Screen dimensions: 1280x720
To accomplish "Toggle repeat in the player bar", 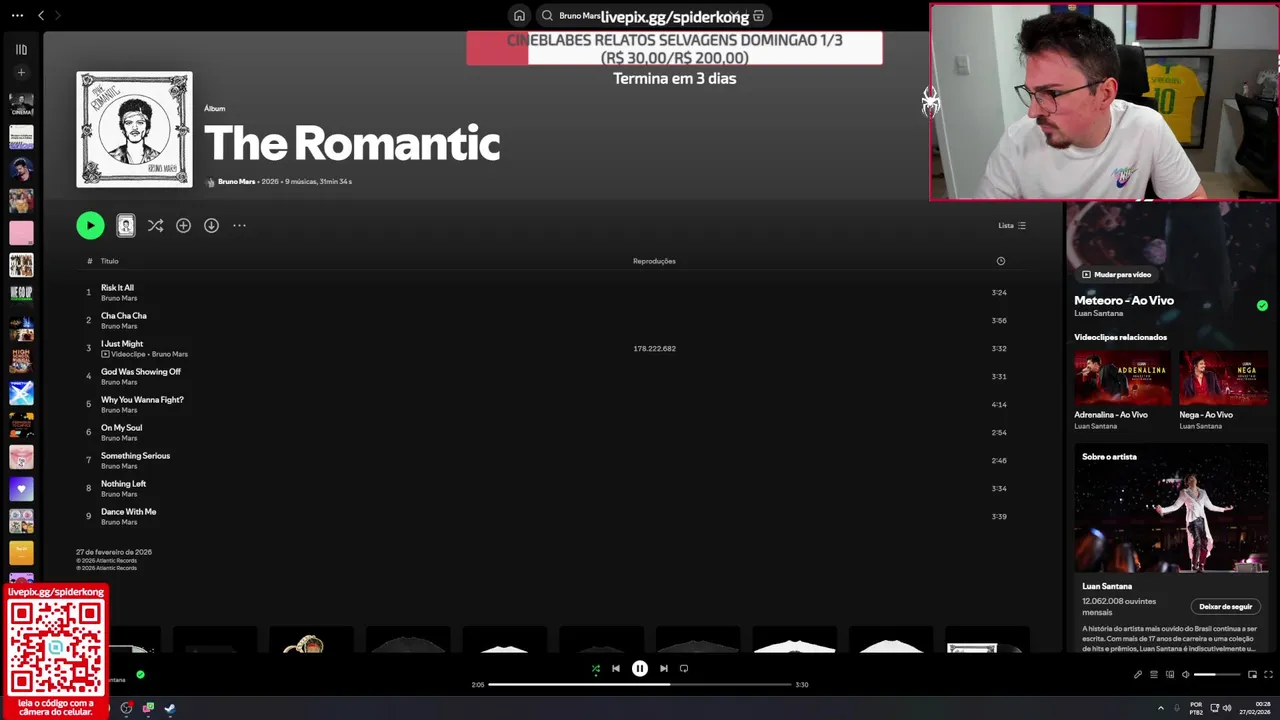I will pyautogui.click(x=684, y=668).
